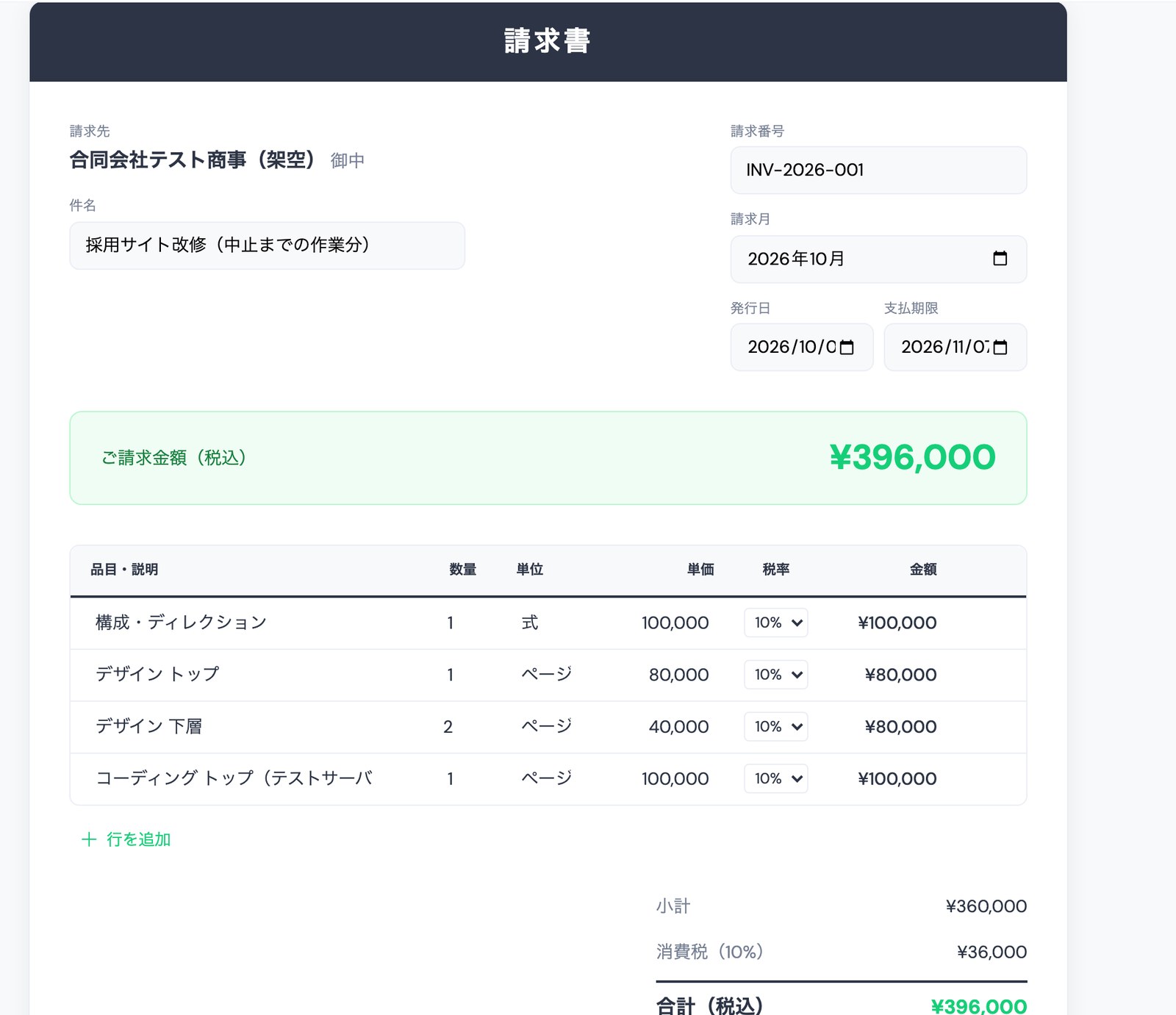
Task: Click the 金額 column header
Action: [923, 570]
